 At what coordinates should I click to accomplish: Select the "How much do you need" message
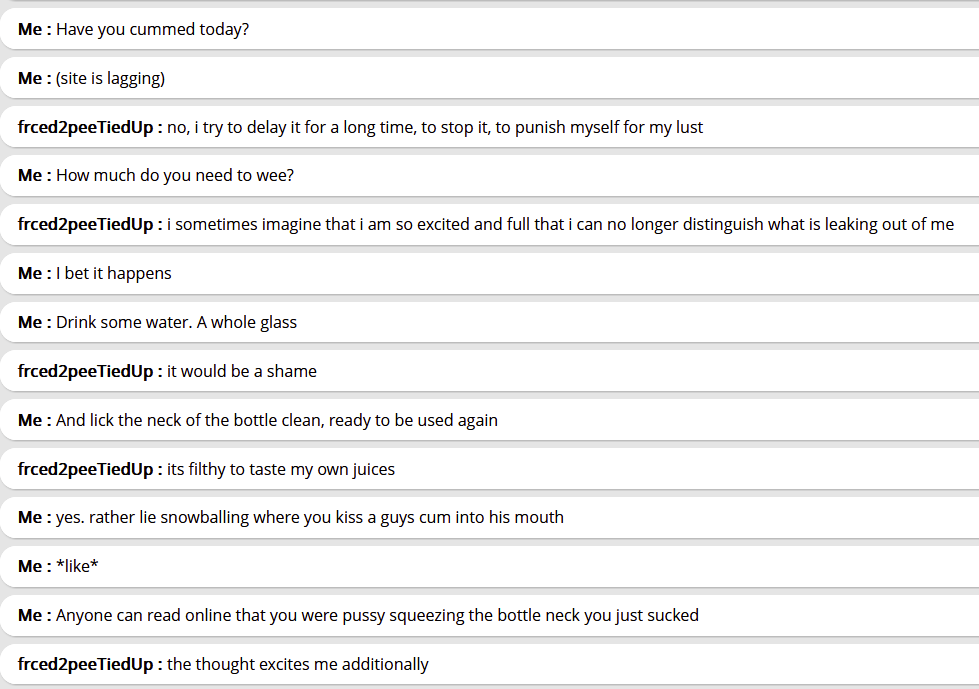coord(175,176)
